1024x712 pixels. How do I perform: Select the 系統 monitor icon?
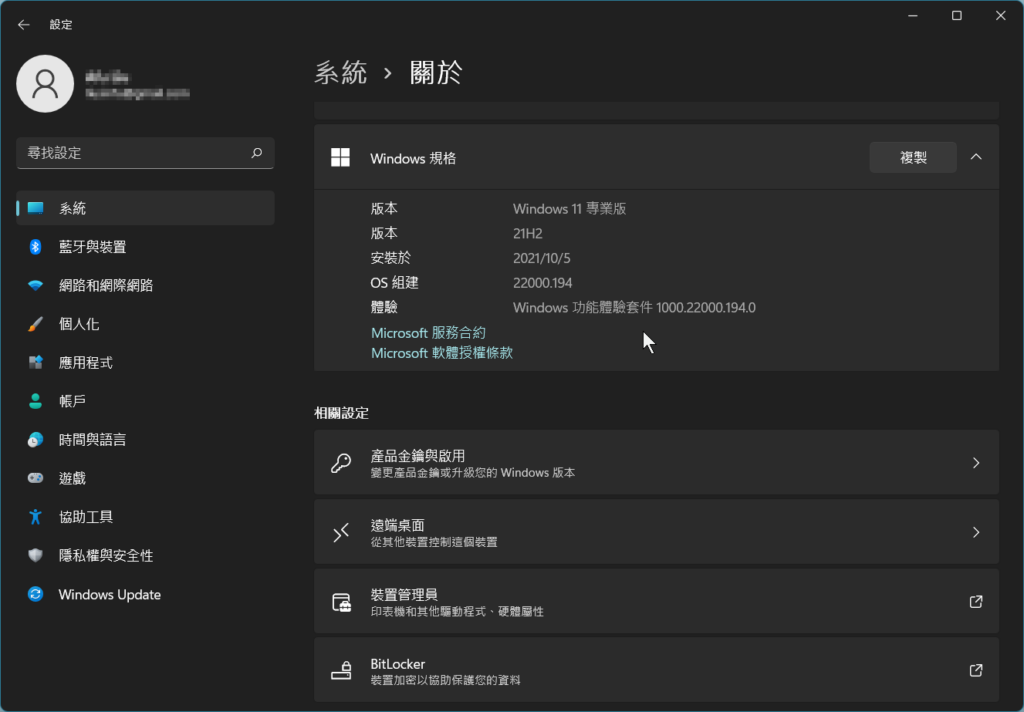click(x=35, y=208)
